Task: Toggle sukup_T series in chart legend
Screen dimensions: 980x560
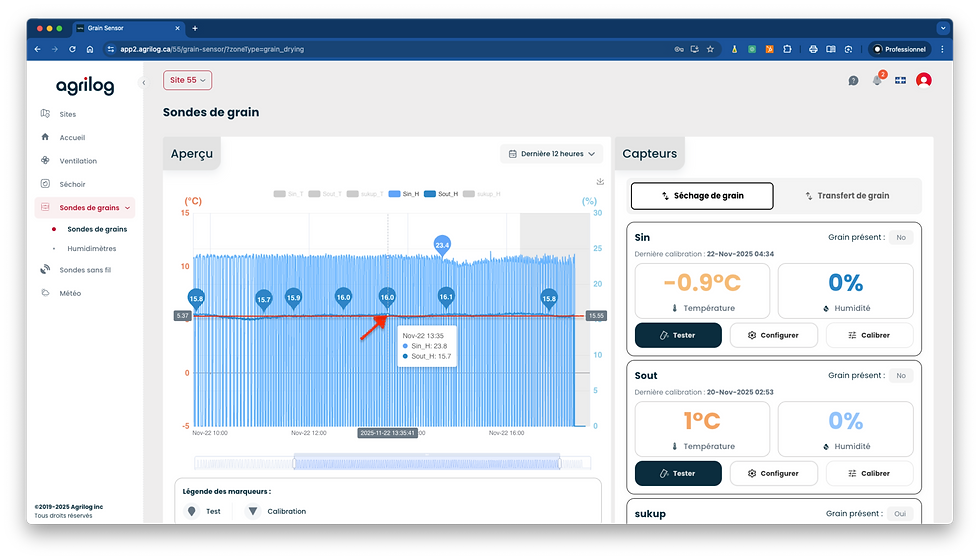Action: coord(364,194)
